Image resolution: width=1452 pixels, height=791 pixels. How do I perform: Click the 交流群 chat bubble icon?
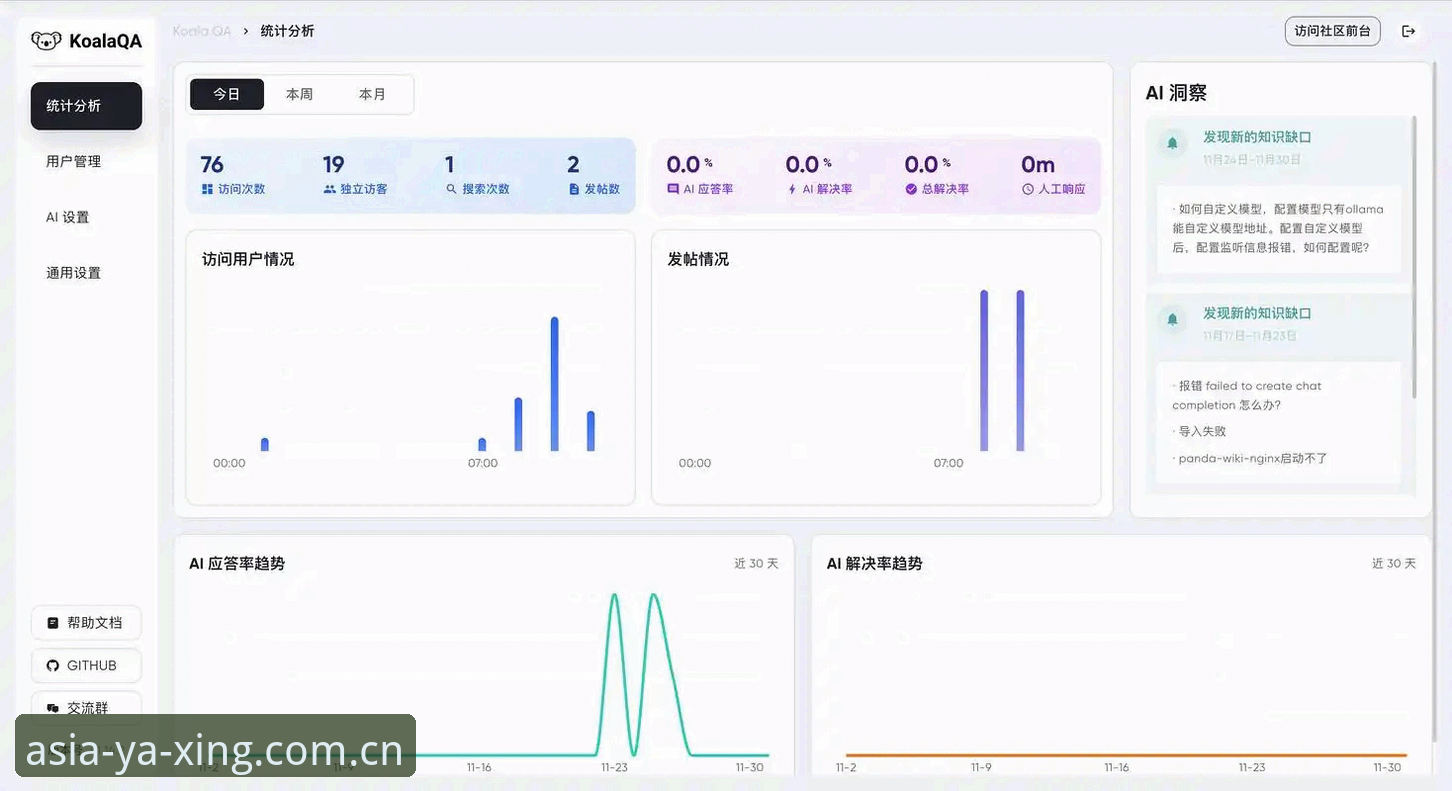click(x=53, y=708)
